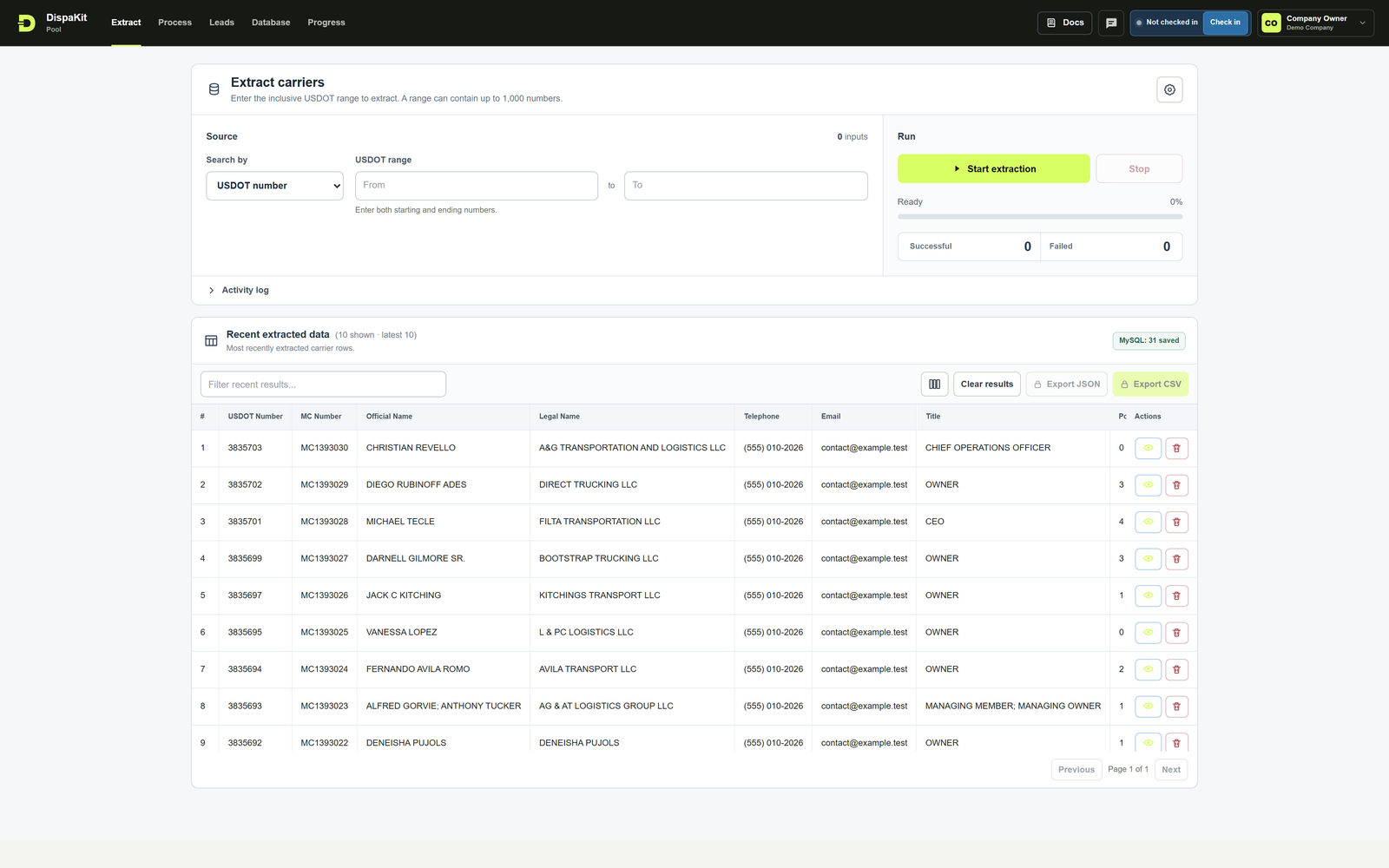This screenshot has width=1389, height=868.
Task: Click the Stop button
Action: coord(1139,168)
